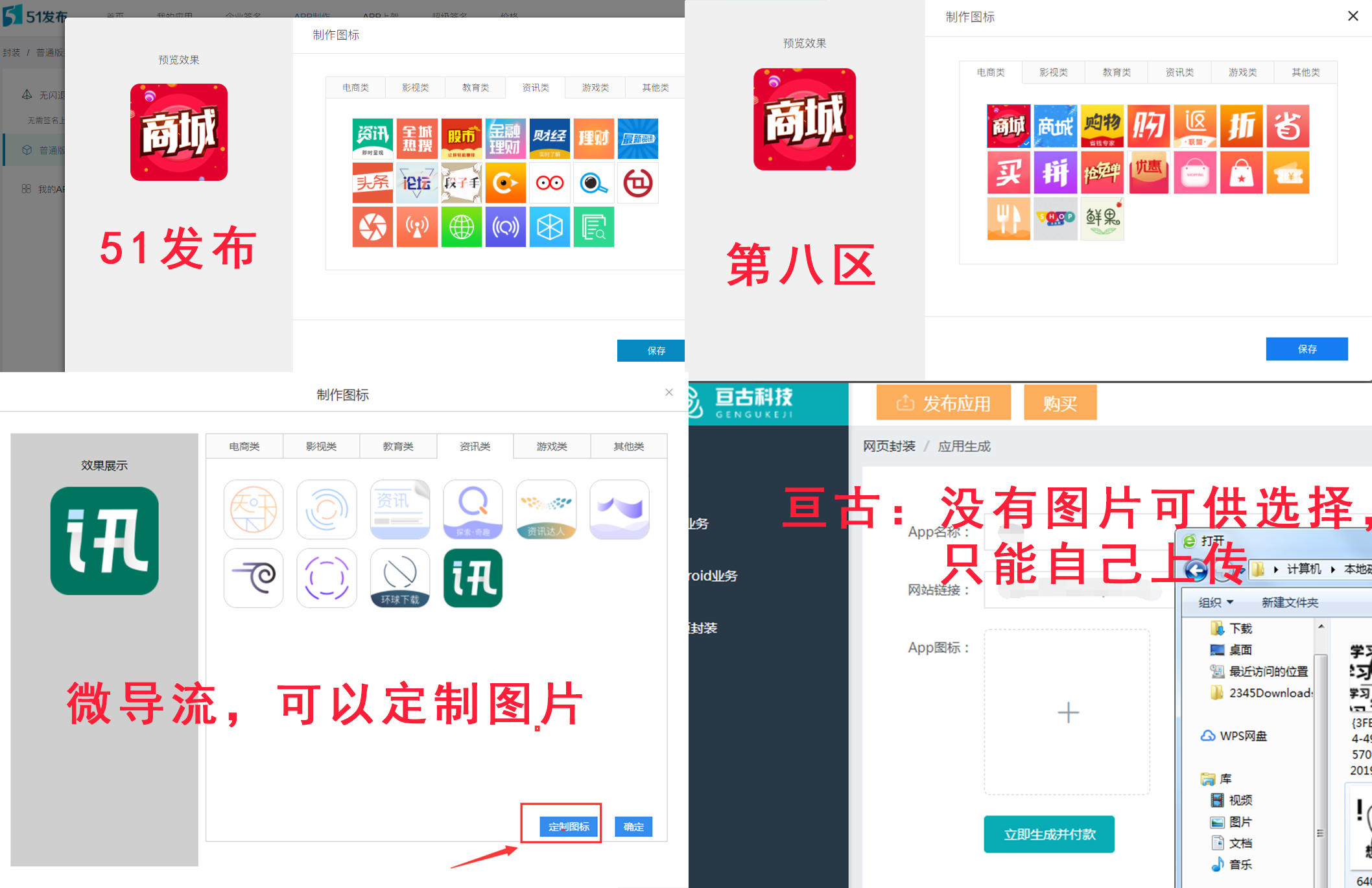
Task: Pick the purple 拼 icon
Action: [x=1055, y=172]
